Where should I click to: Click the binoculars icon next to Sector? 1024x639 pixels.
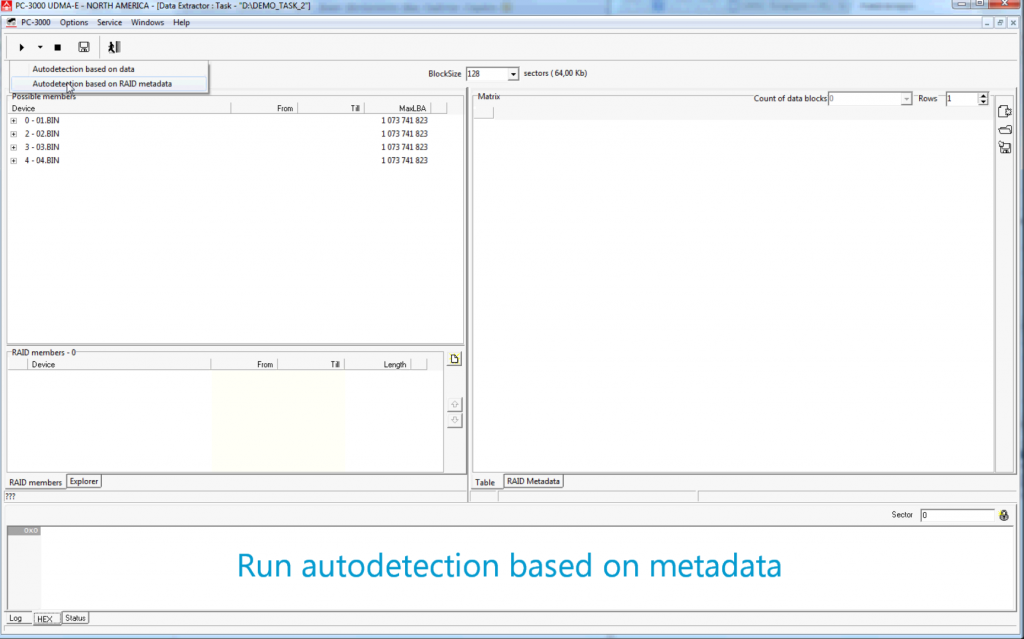coord(1004,515)
